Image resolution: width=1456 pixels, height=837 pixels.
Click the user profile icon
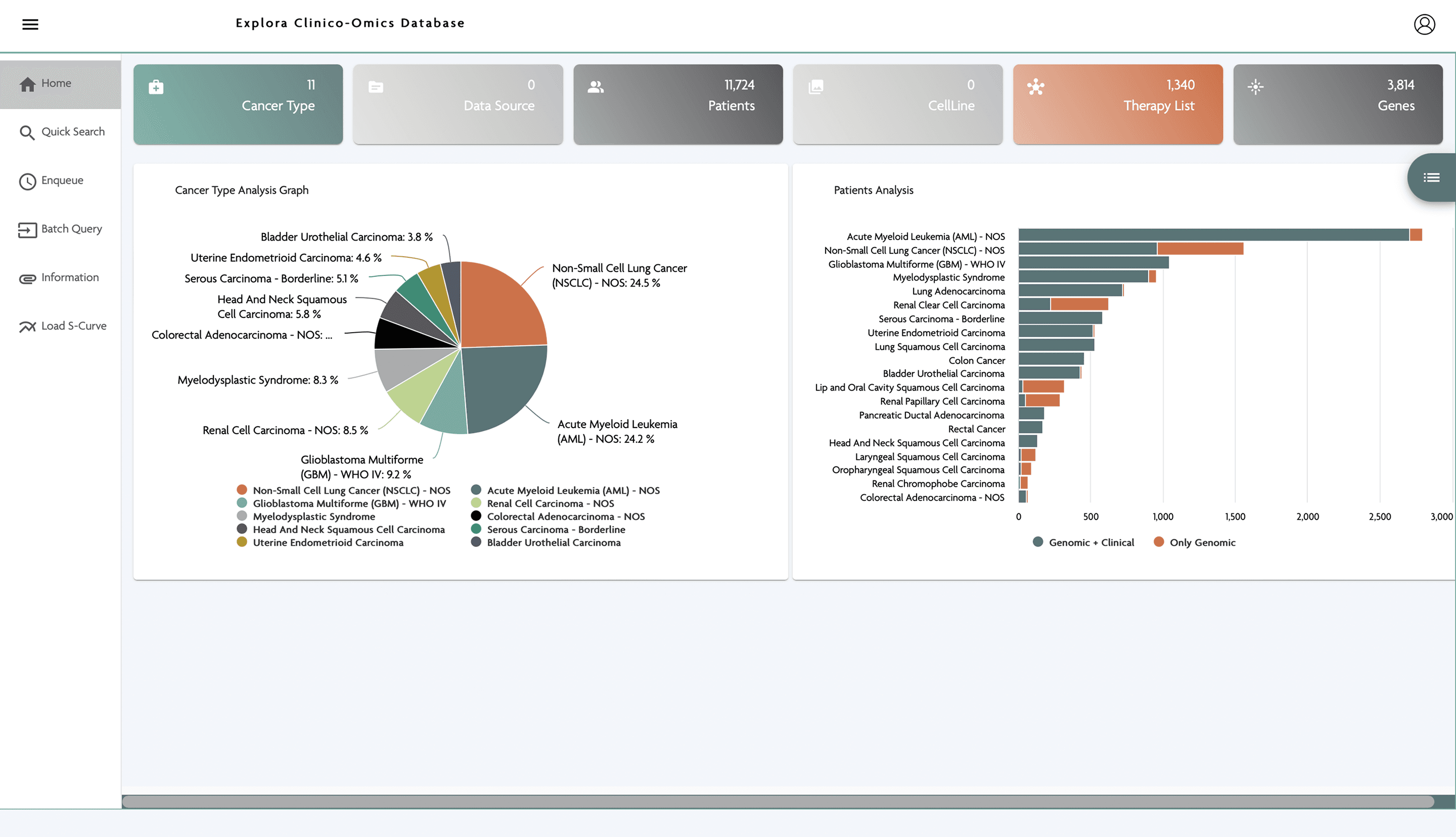1424,24
